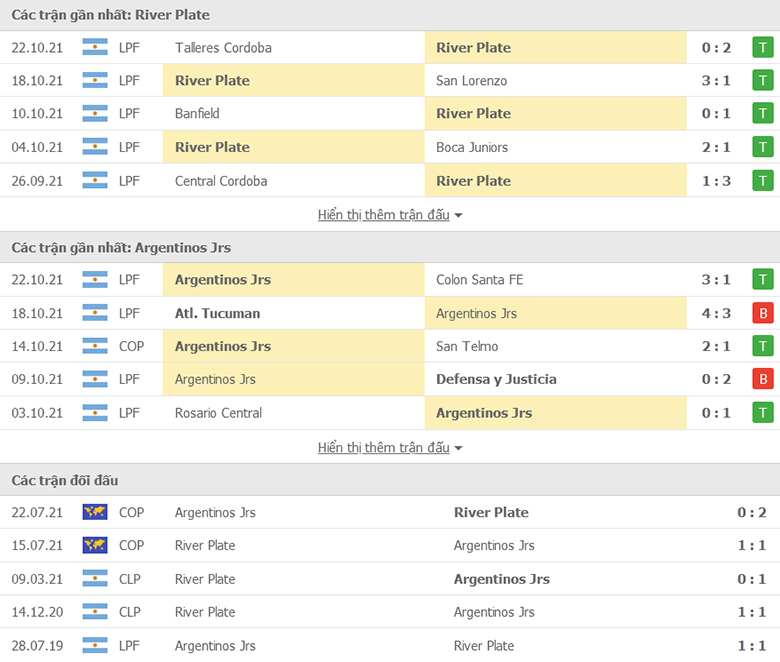Viewport: 780px width, 662px height.
Task: Click green T badge for Boca Juniors match
Action: (763, 147)
